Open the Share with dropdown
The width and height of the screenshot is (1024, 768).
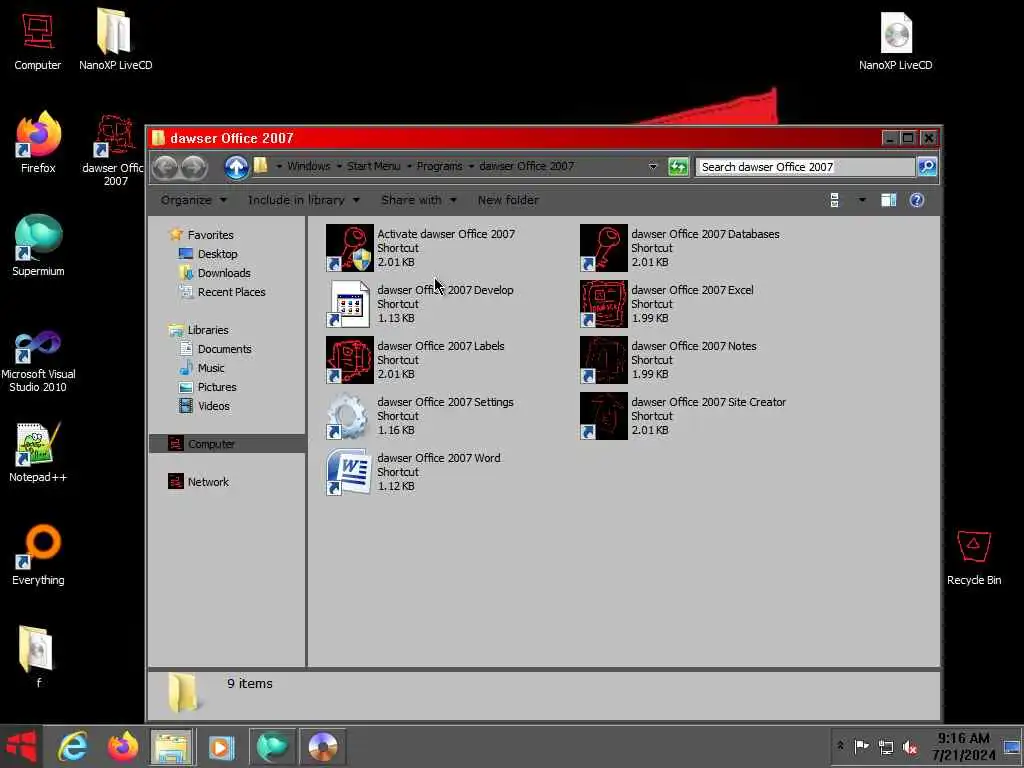[x=419, y=200]
